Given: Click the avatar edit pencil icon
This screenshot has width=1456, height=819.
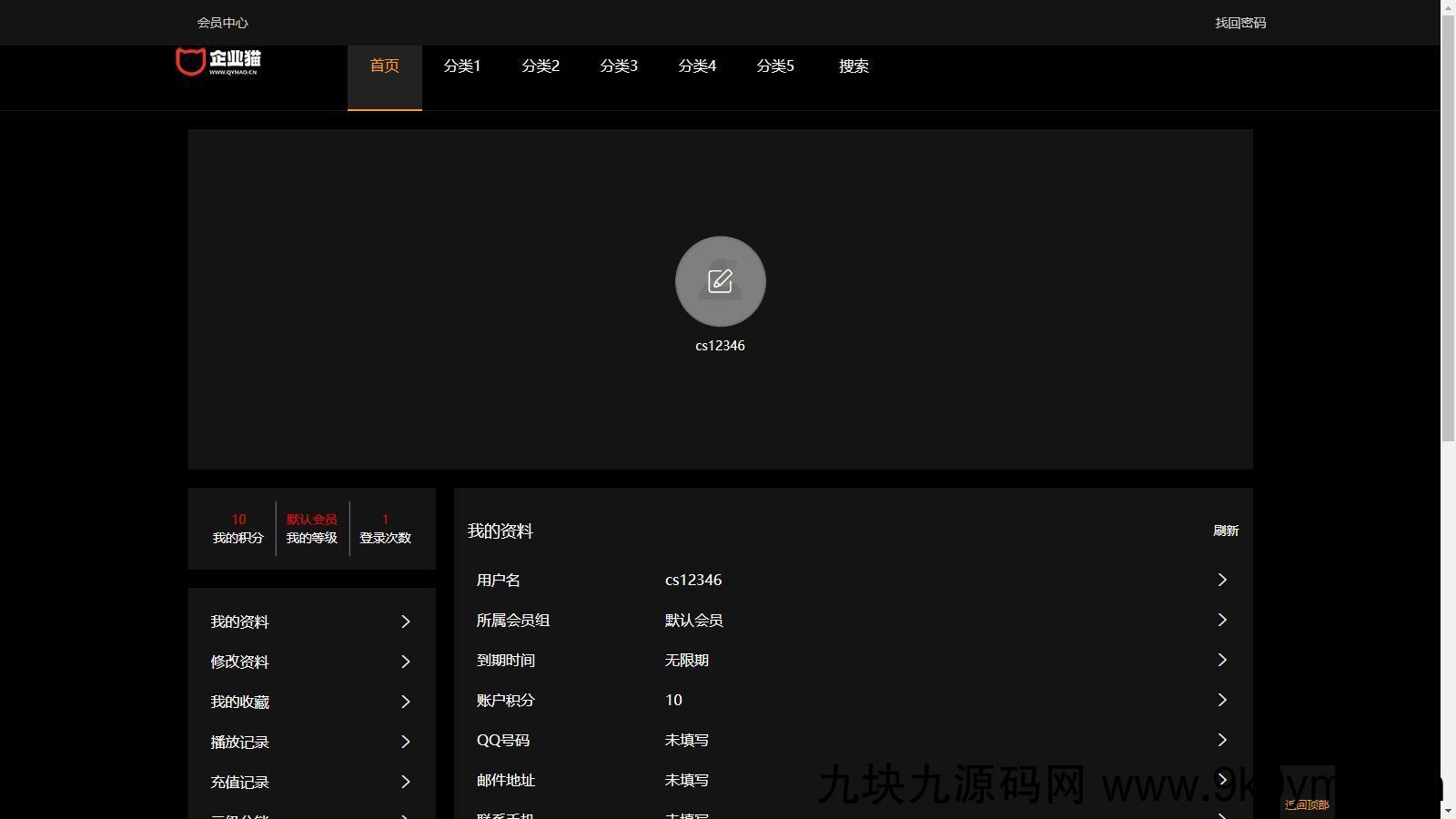Looking at the screenshot, I should point(719,281).
